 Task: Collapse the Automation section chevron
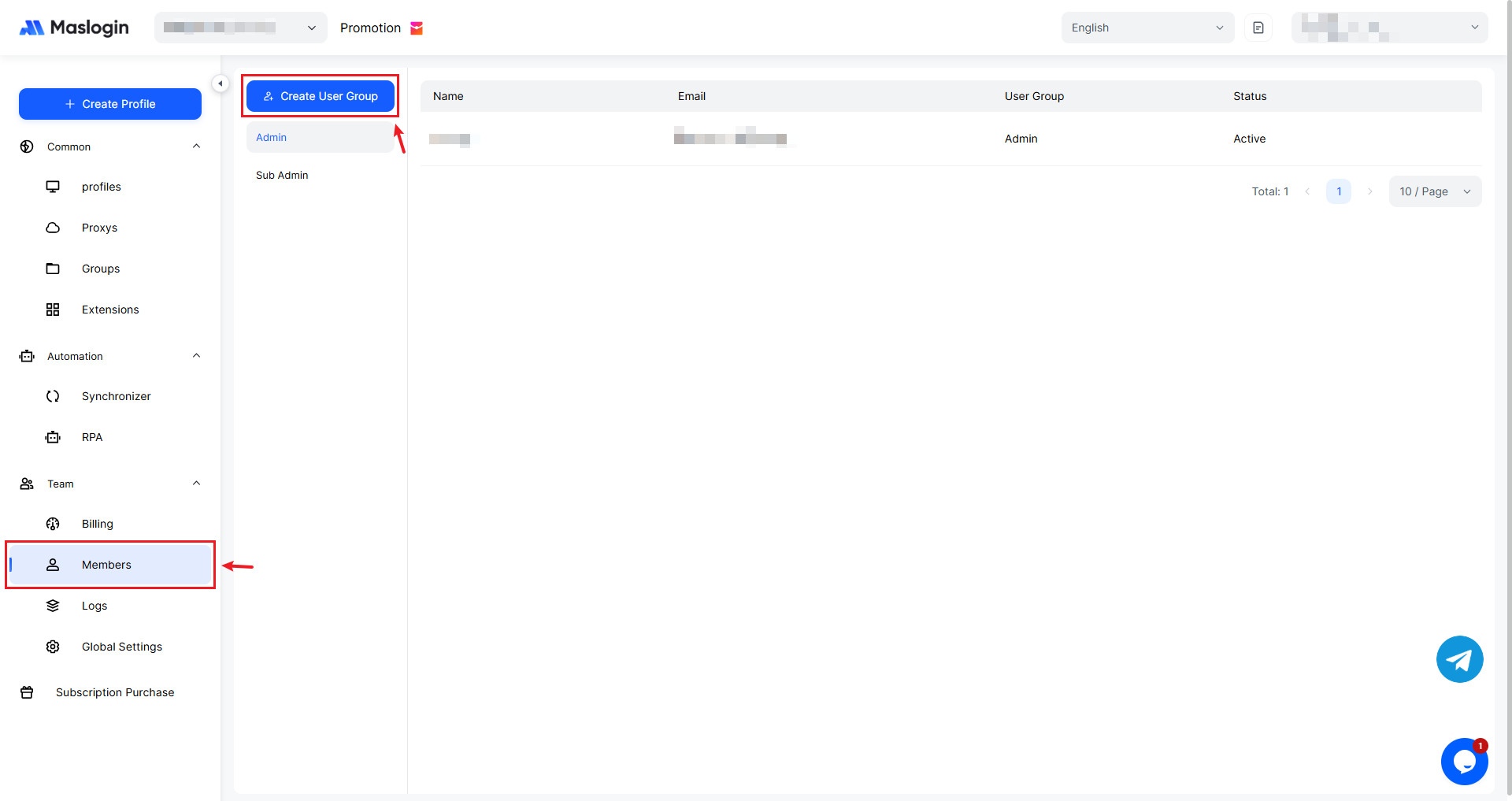click(x=196, y=356)
